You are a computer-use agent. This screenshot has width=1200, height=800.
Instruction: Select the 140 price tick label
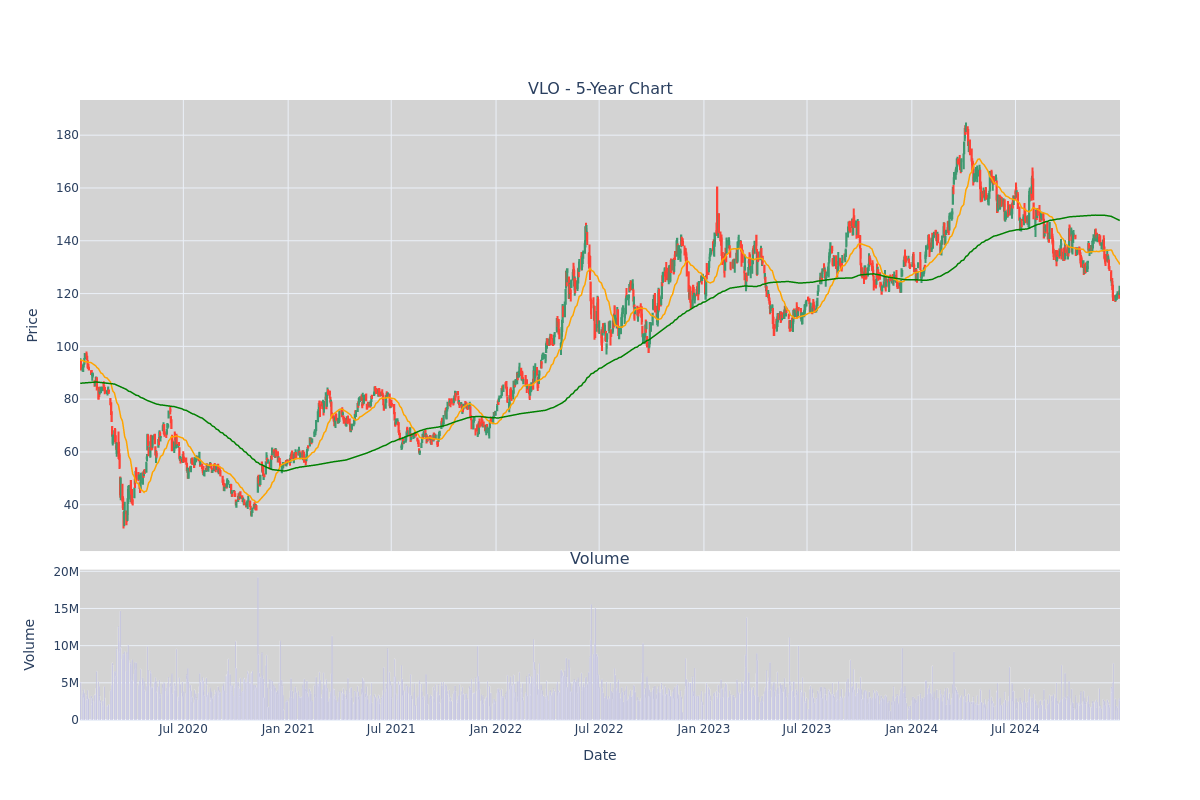[66, 241]
